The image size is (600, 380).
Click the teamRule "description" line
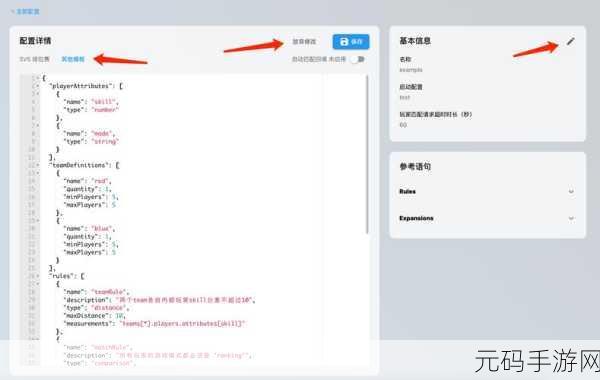(x=159, y=300)
